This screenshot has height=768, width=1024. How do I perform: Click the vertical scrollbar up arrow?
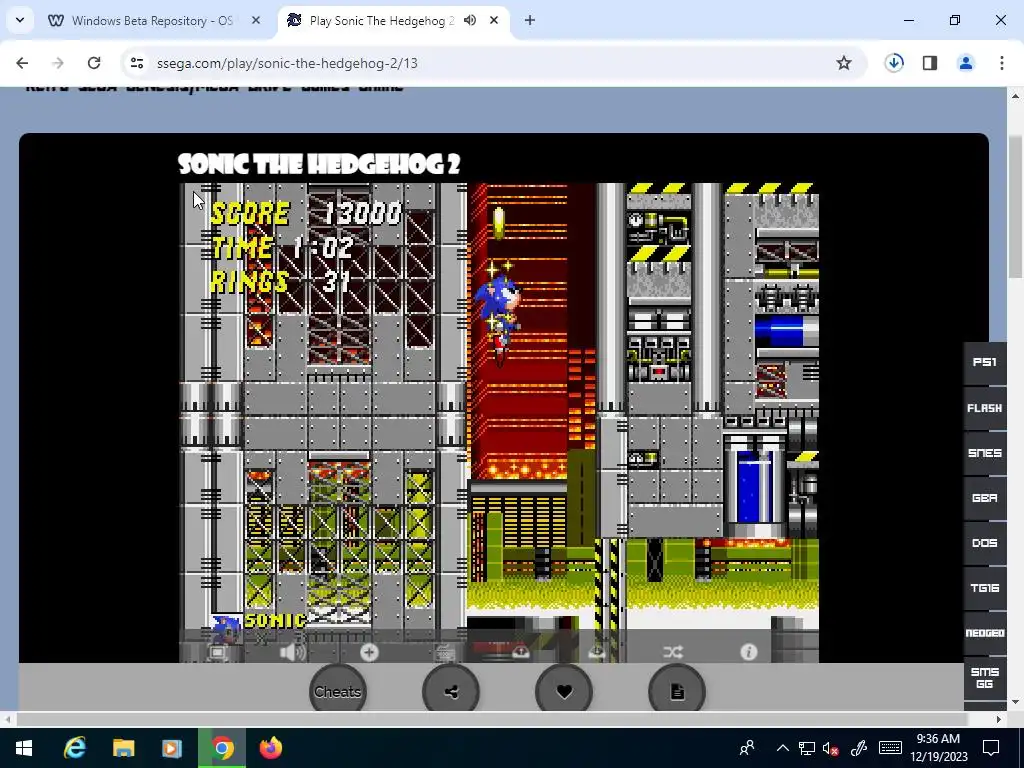[x=1016, y=96]
